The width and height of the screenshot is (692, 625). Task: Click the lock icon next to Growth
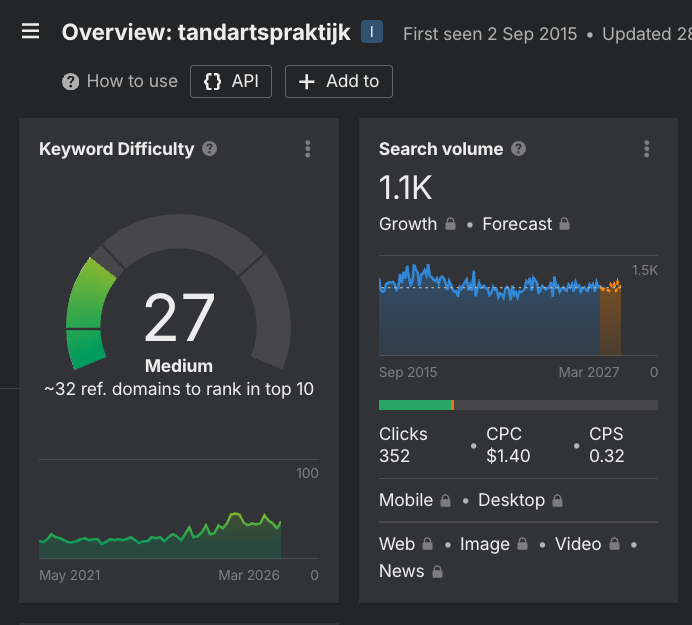450,224
